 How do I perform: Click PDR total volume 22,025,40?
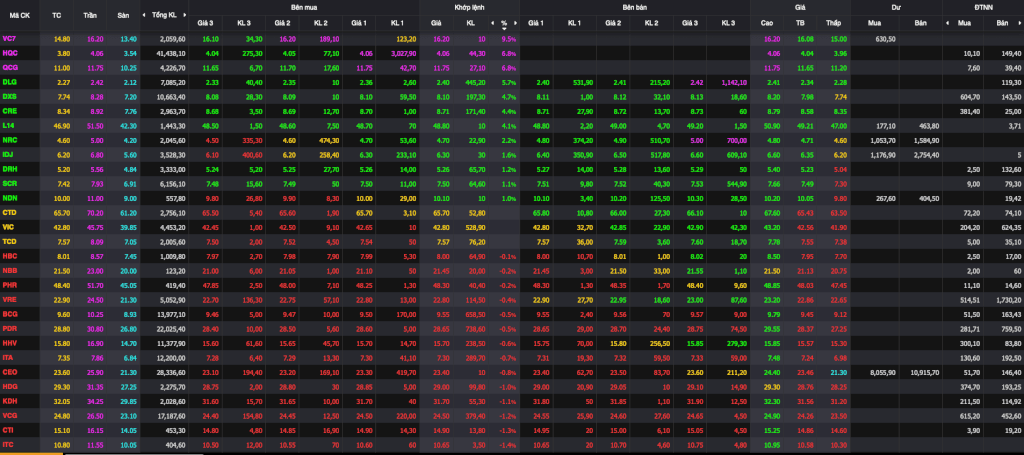tap(172, 328)
